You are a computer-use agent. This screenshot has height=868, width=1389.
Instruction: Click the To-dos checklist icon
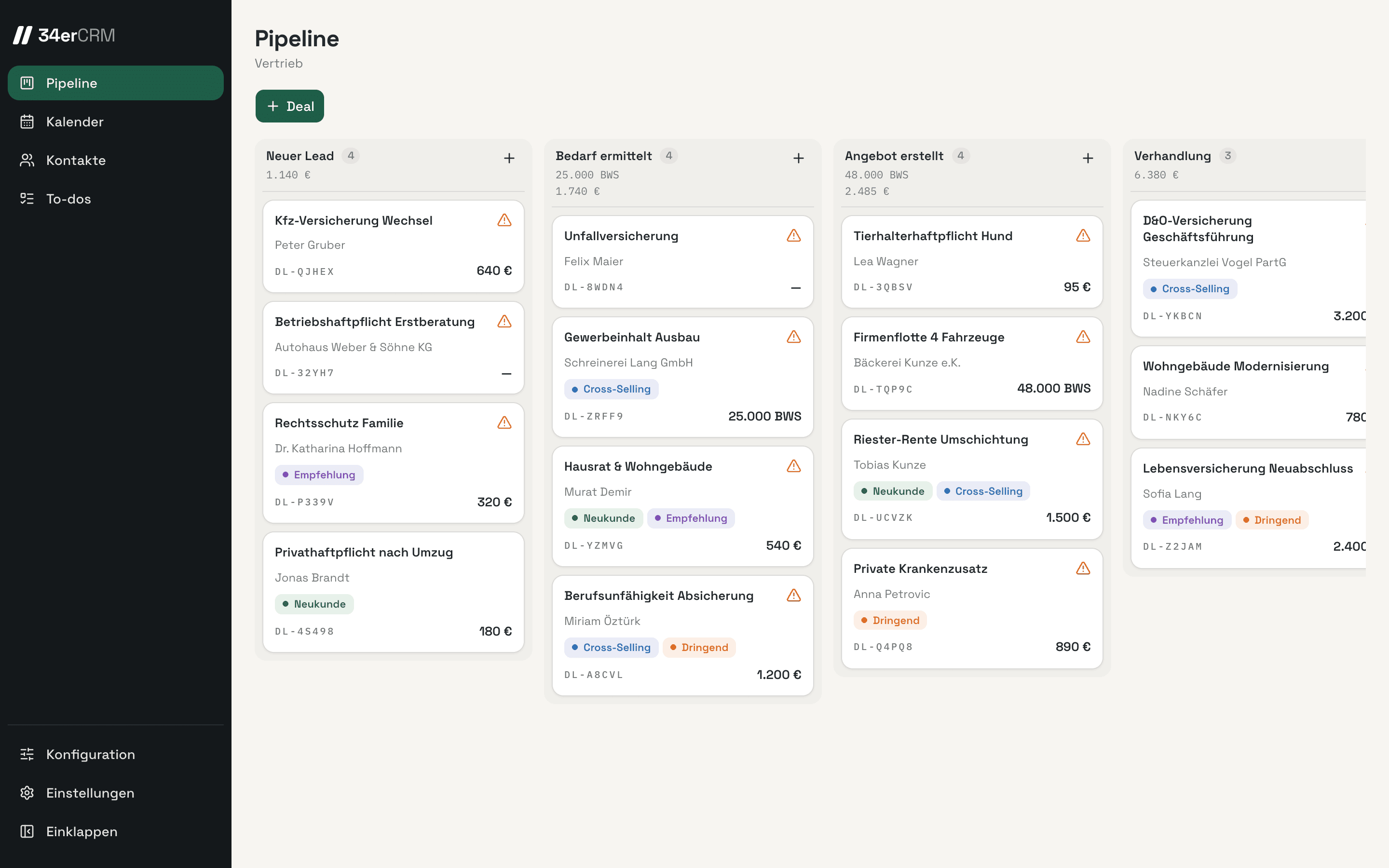tap(27, 199)
